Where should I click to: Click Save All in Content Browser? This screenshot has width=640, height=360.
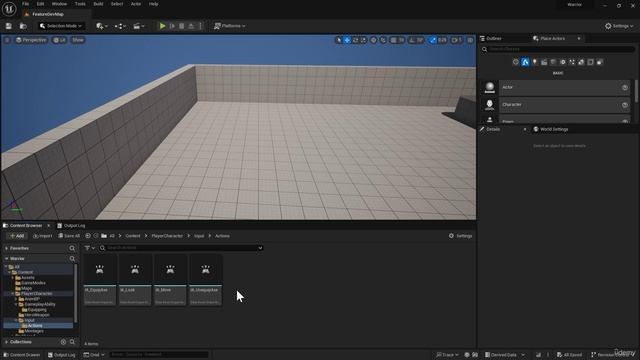click(69, 236)
